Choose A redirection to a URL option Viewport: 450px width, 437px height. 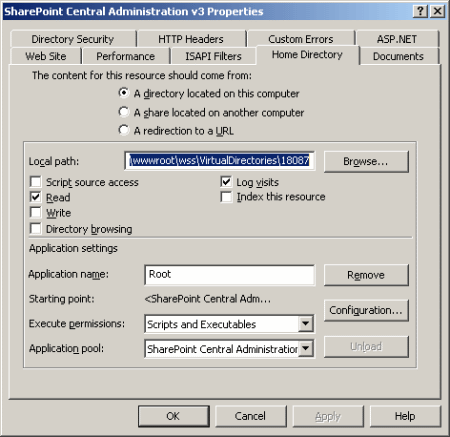point(124,130)
